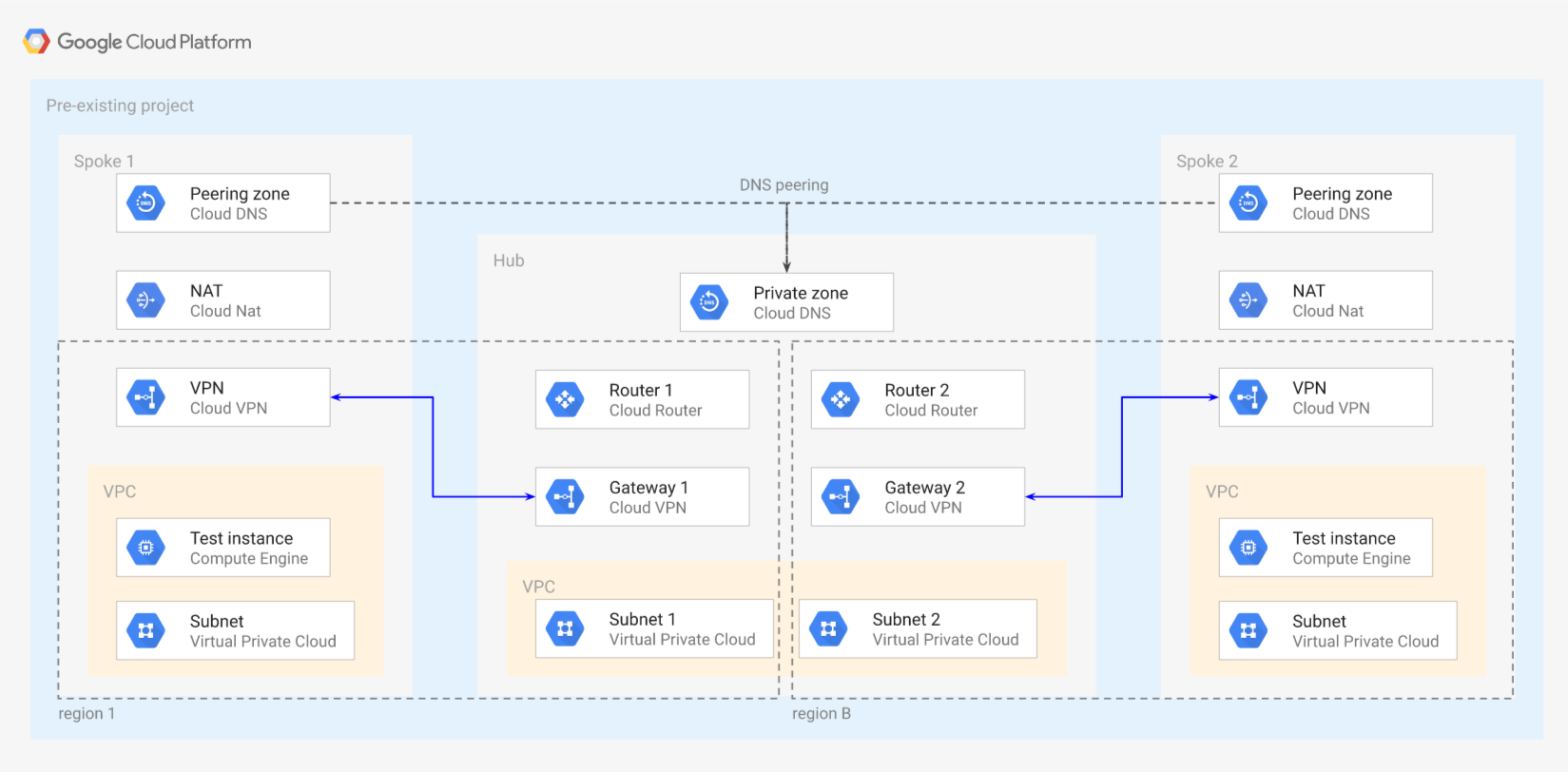Click the 'DNS peering' label

point(784,184)
